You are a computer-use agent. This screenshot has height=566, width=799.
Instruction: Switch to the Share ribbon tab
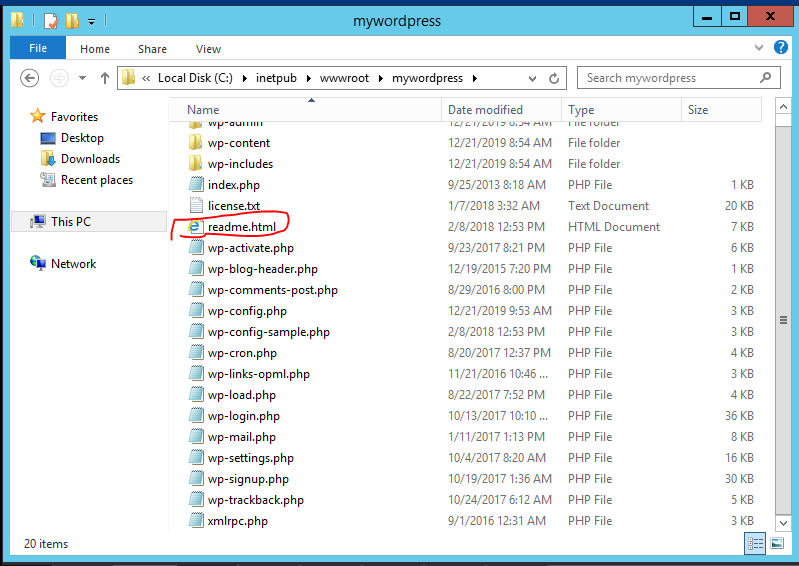[x=152, y=49]
